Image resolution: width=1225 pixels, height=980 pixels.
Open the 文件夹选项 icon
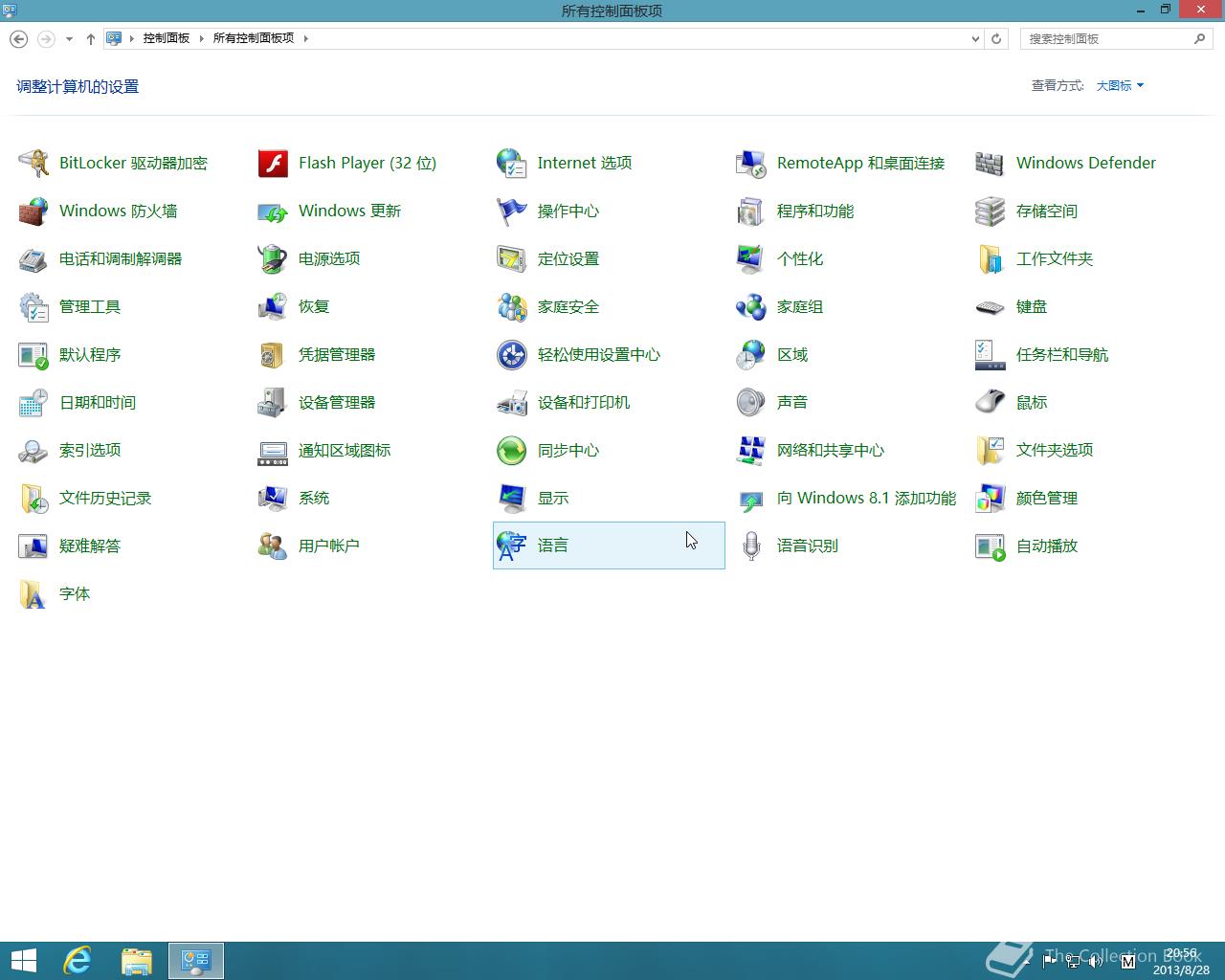(x=991, y=450)
